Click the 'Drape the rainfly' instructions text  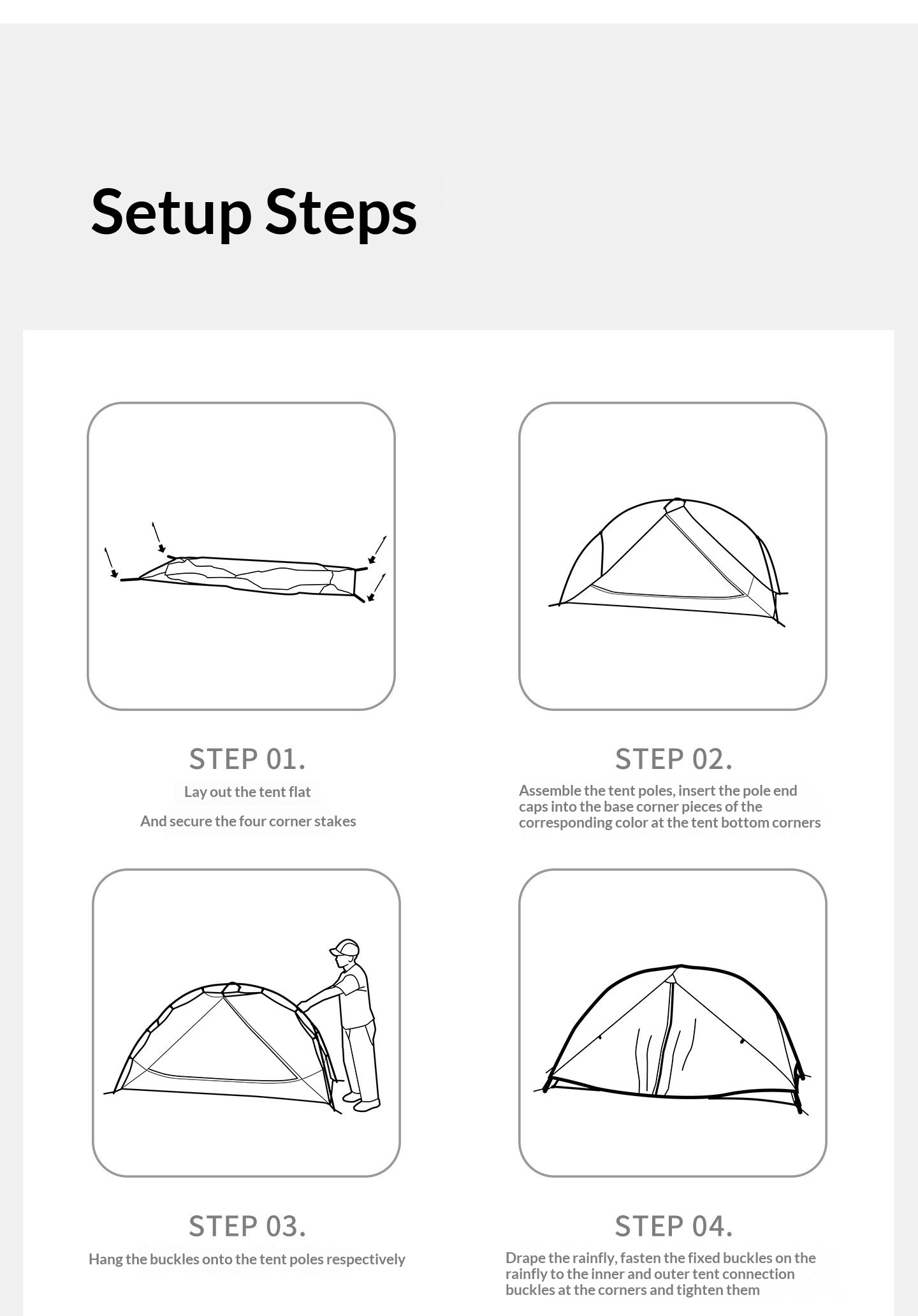(660, 1274)
